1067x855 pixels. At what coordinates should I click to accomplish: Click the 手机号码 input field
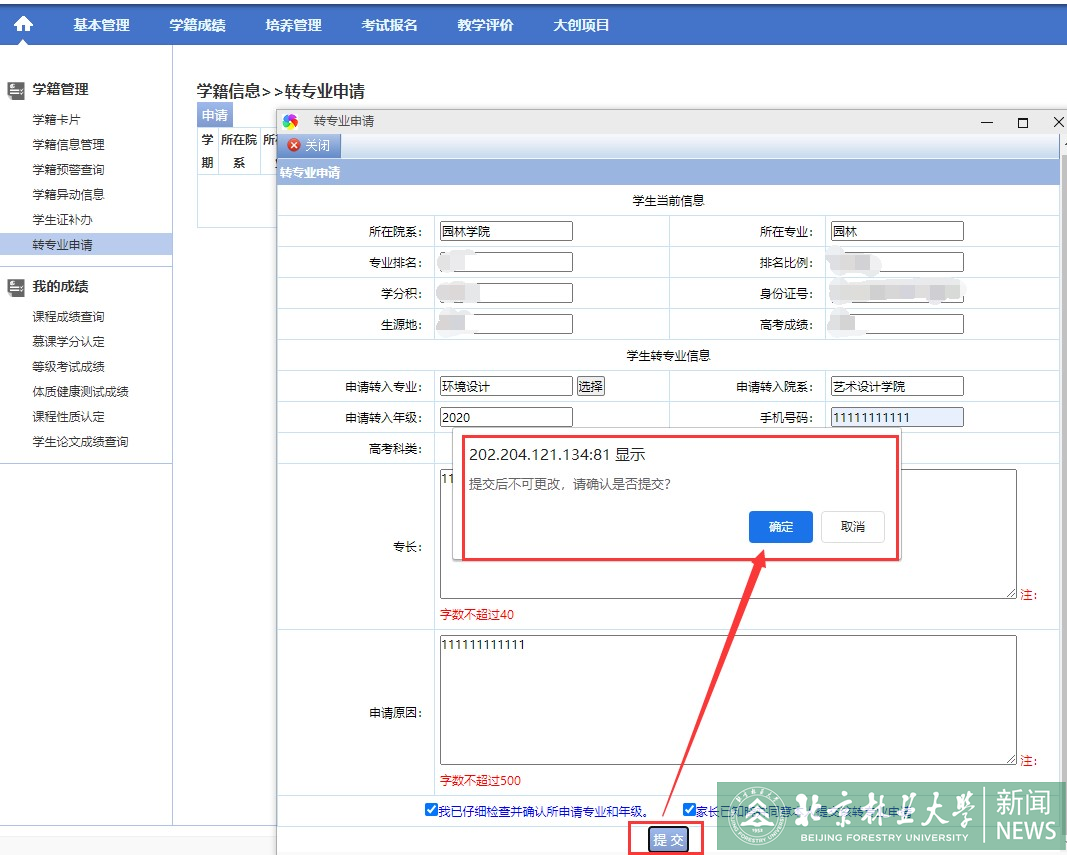click(x=896, y=417)
